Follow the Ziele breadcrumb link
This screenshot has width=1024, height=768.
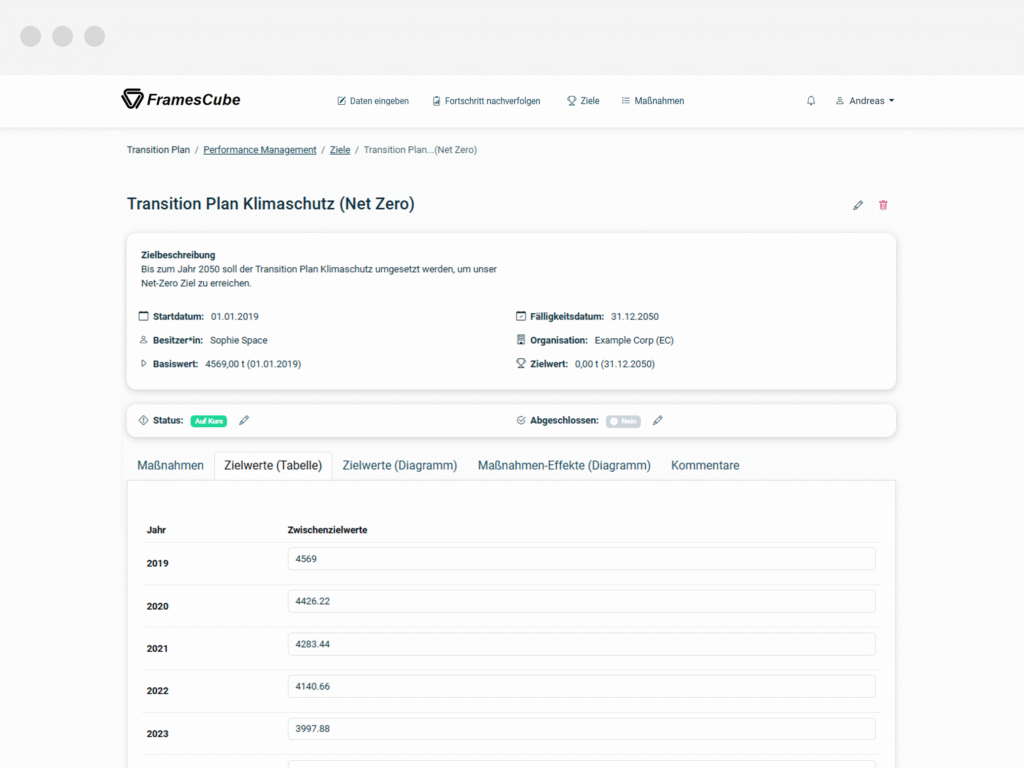point(340,150)
